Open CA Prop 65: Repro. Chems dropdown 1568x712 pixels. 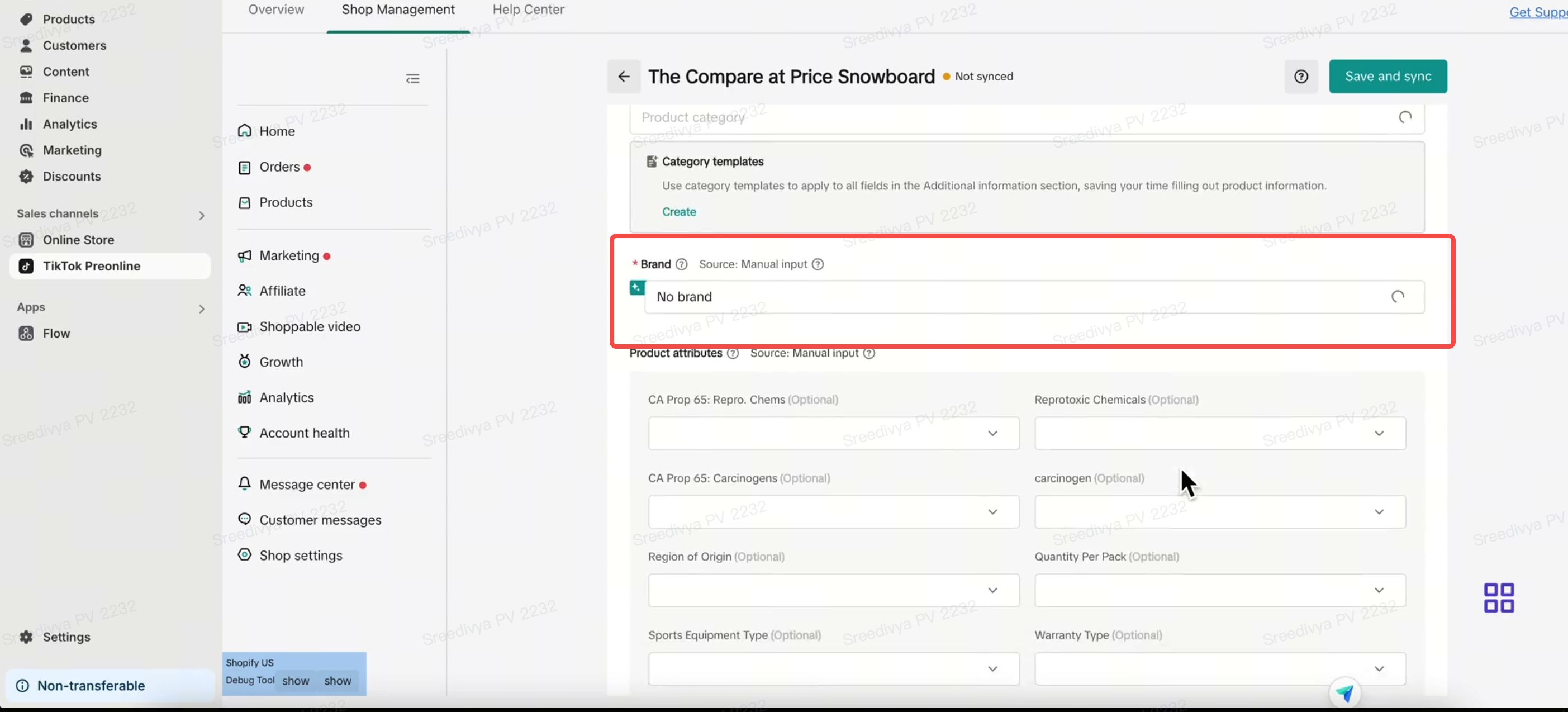pos(833,433)
